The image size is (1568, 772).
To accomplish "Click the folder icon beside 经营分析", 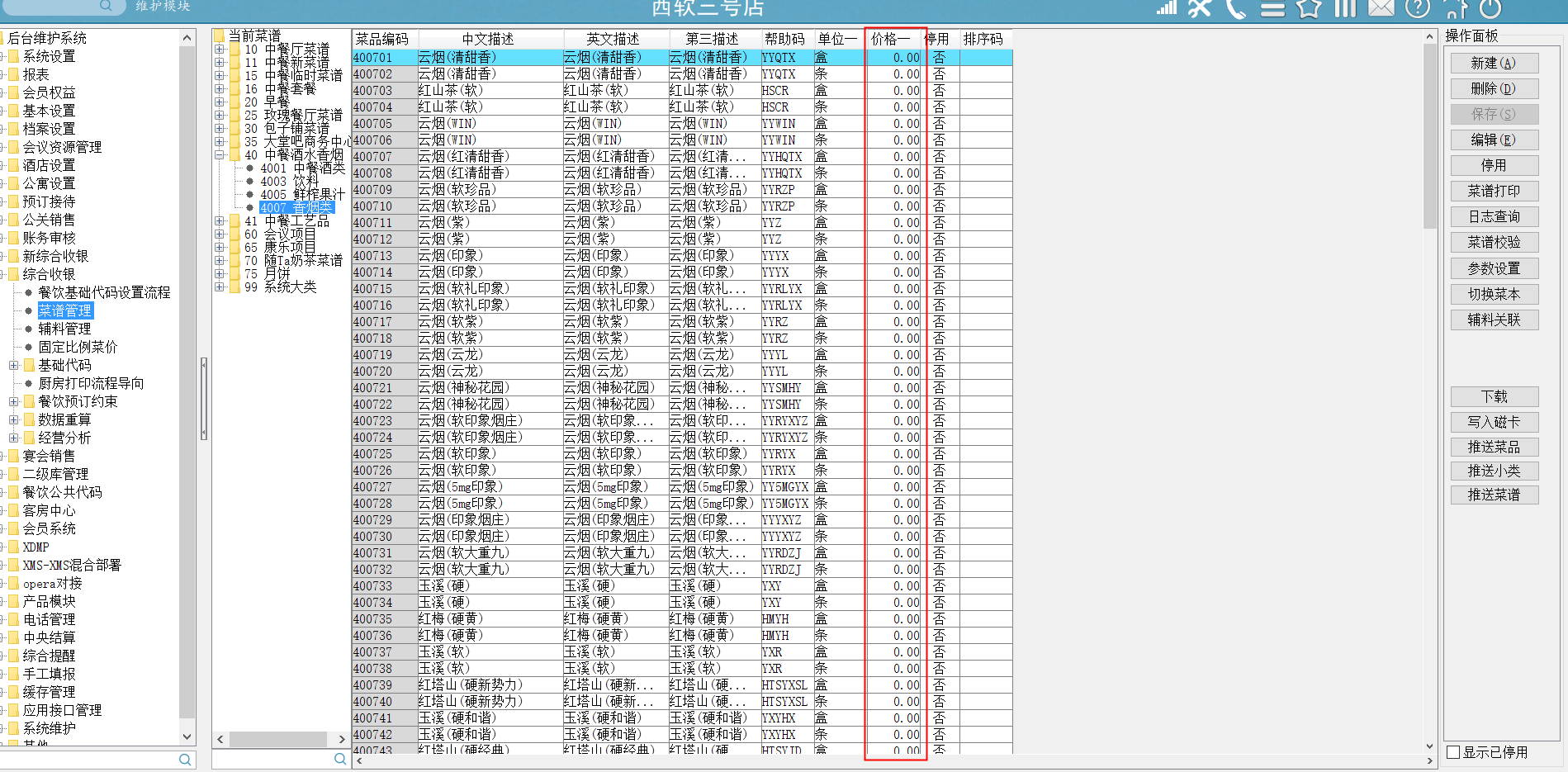I will click(x=29, y=438).
